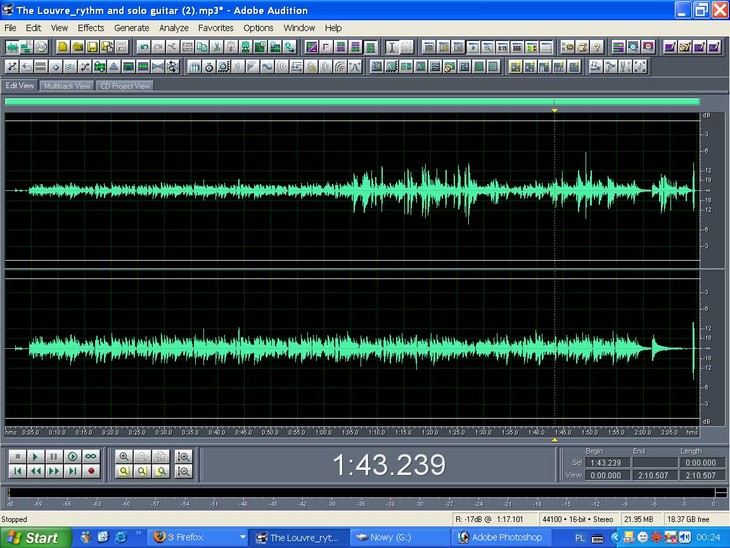
Task: Click the Multitrack view toolbar icon
Action: [27, 47]
